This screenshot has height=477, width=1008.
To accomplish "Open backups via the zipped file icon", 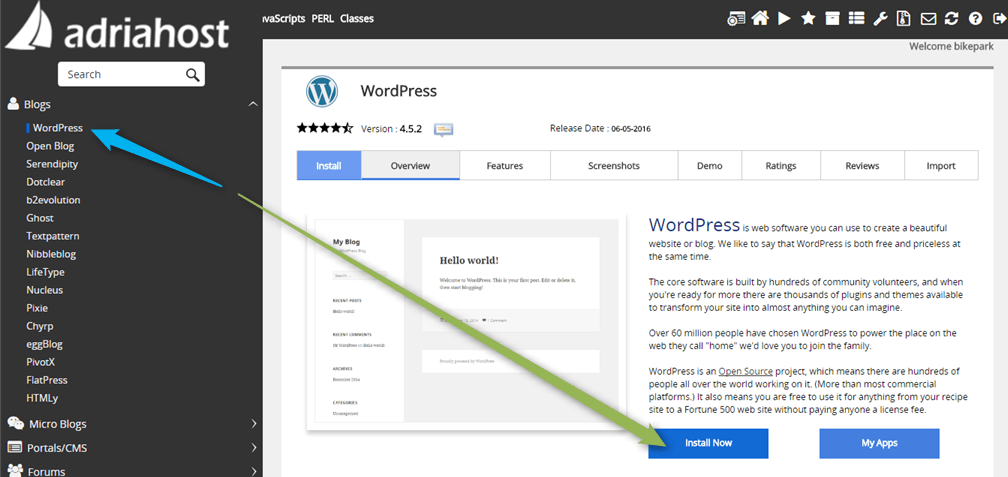I will pos(904,19).
